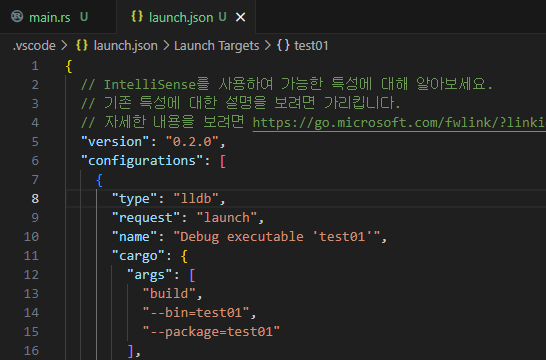Click line number 8 in the gutter
Screen dimensions: 546x360
point(35,198)
